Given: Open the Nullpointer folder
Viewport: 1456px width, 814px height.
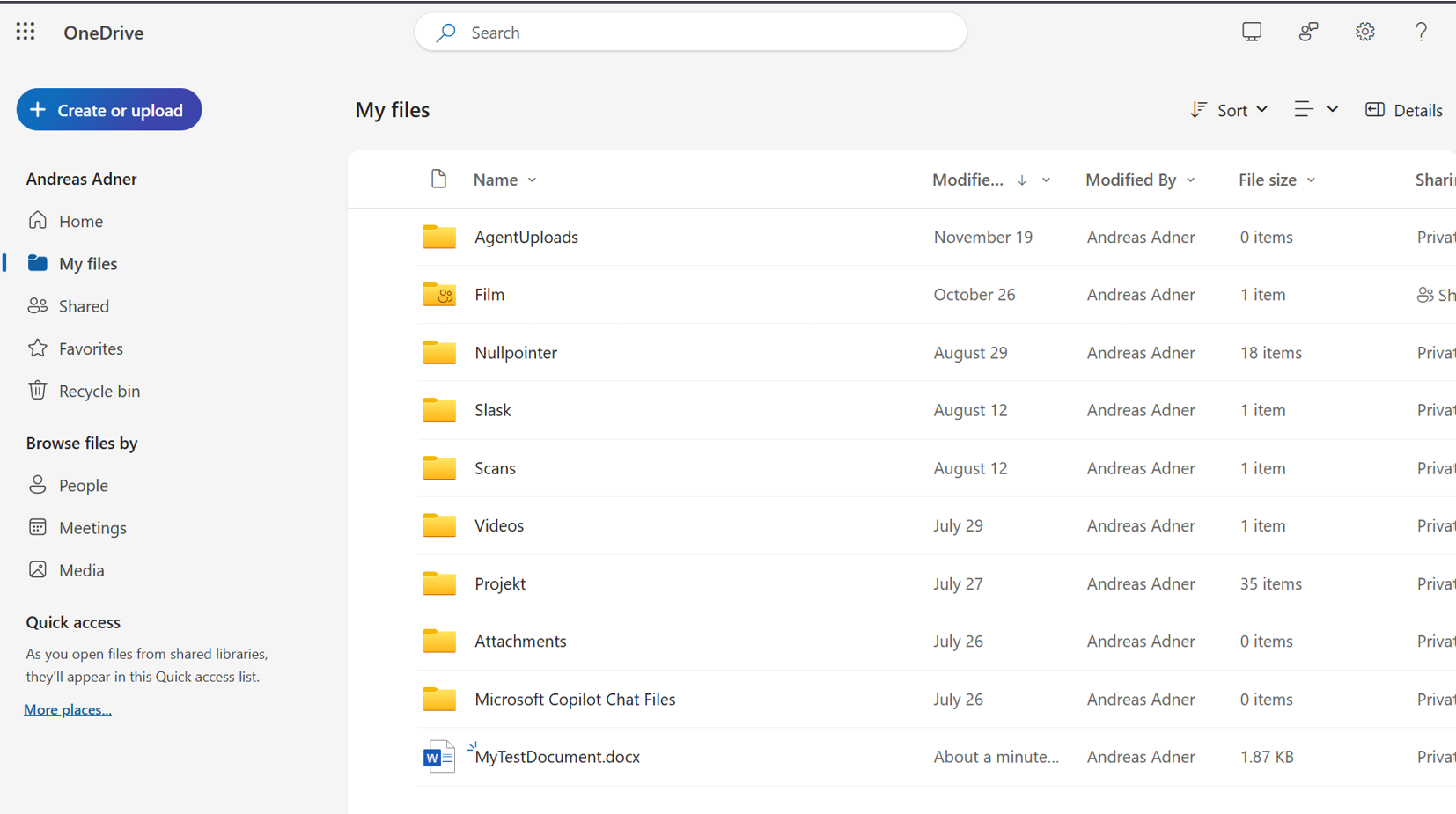Looking at the screenshot, I should click(515, 353).
